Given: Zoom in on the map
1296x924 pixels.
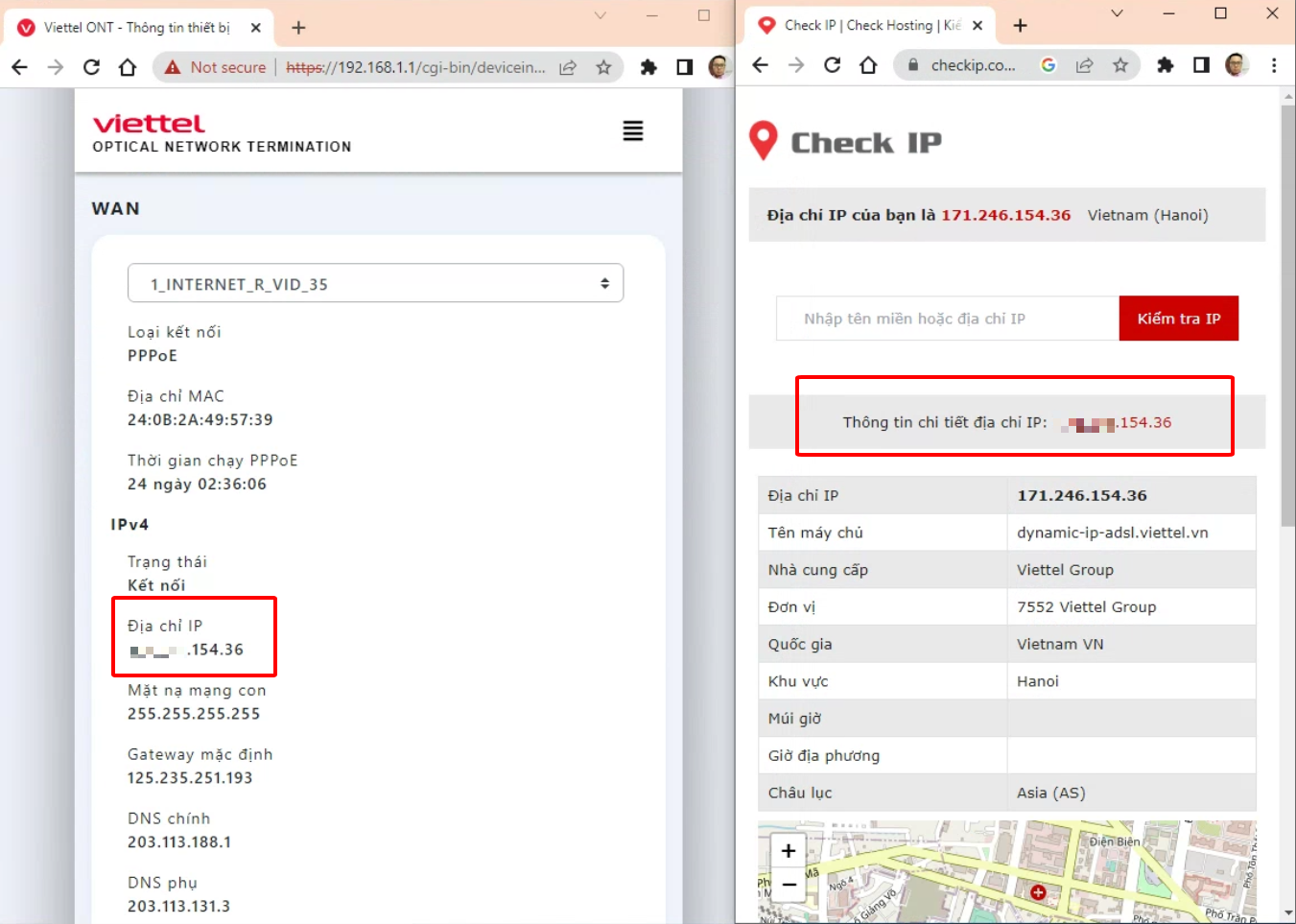Looking at the screenshot, I should [789, 850].
